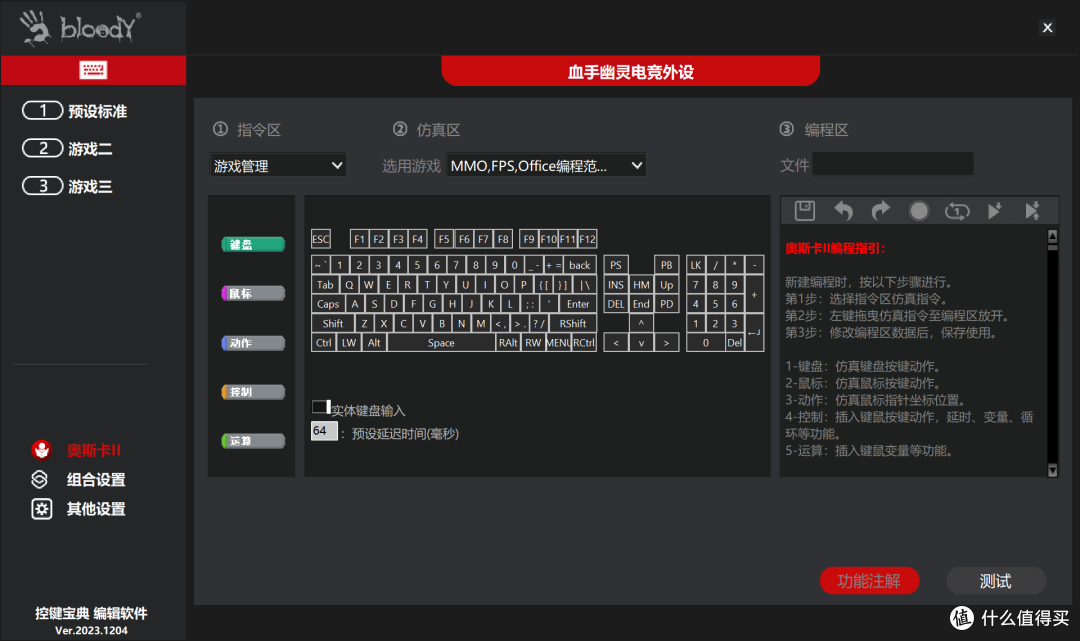Click the 组合设置 hexagon icon
Viewport: 1080px width, 641px height.
pyautogui.click(x=40, y=479)
